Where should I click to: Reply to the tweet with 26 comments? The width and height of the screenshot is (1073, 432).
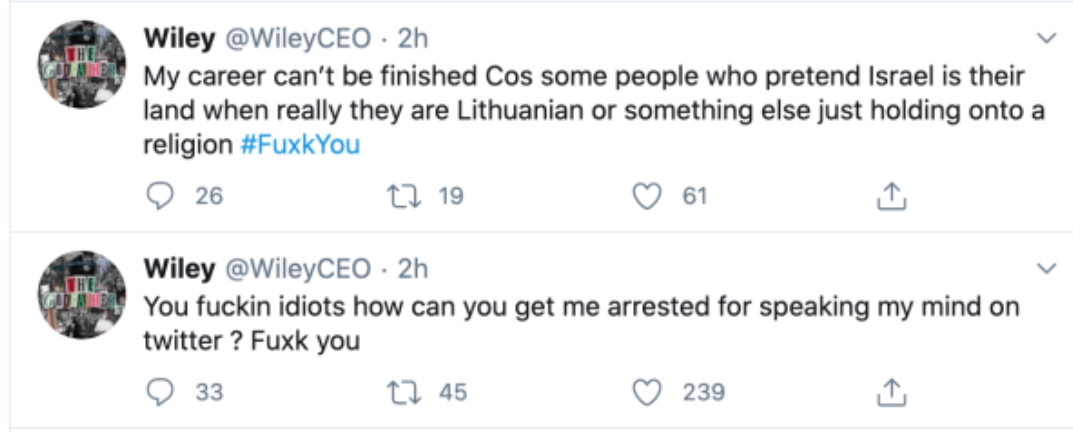pos(160,197)
